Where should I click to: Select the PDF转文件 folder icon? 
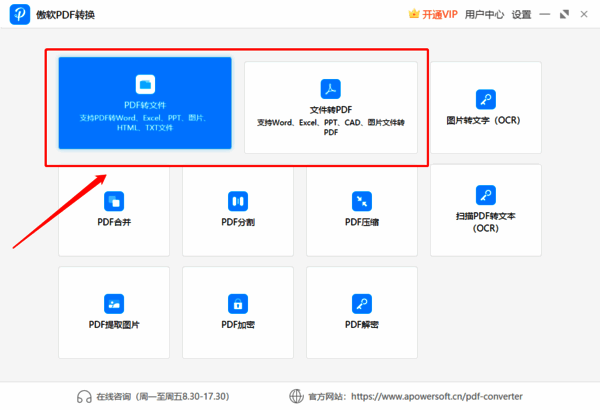[145, 84]
